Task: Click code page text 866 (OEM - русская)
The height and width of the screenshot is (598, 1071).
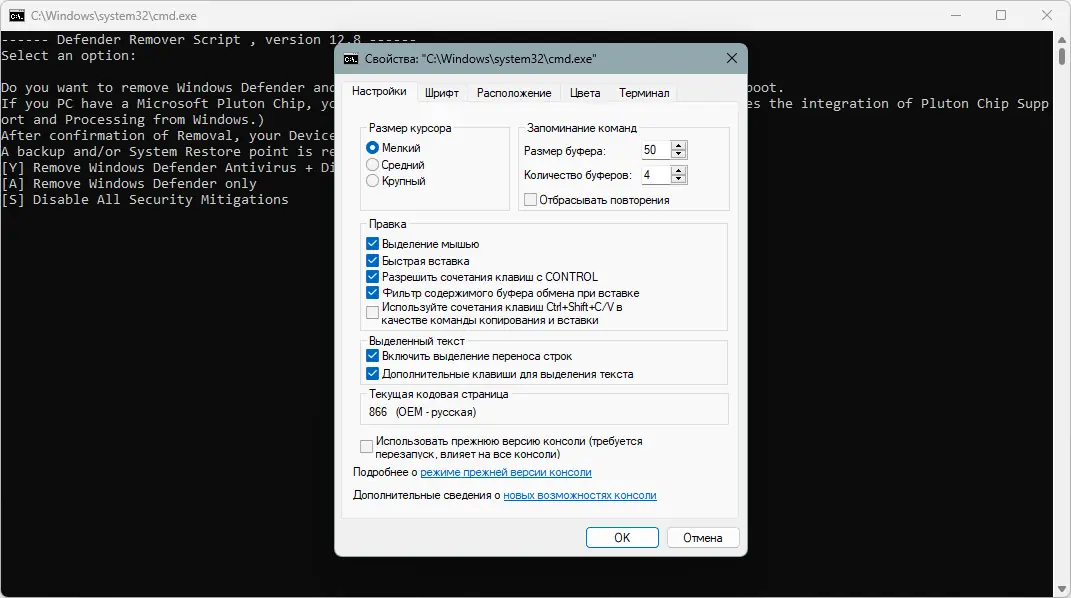Action: [x=423, y=412]
